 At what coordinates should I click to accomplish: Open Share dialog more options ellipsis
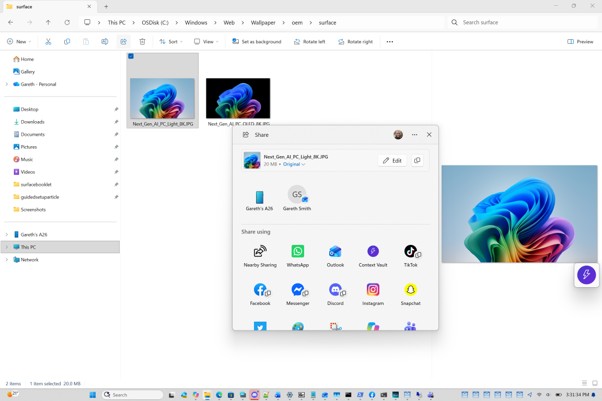pos(414,135)
